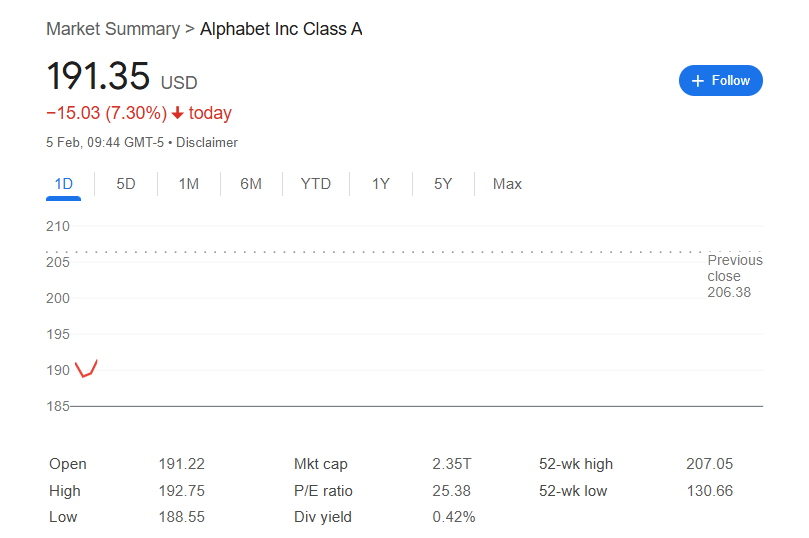Show the Max time range chart
Image resolution: width=809 pixels, height=538 pixels.
(507, 184)
